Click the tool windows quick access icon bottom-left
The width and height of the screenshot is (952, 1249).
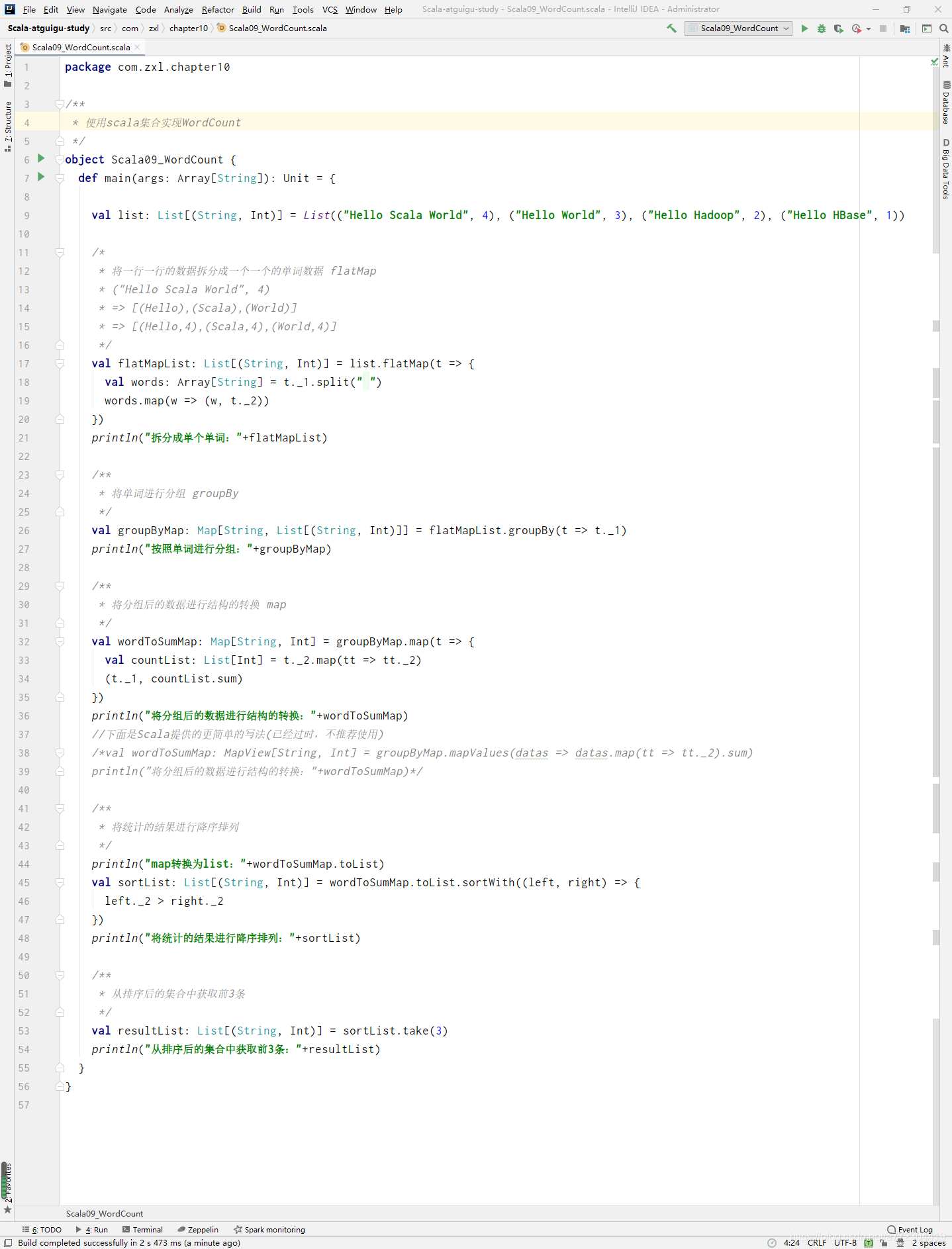point(9,1243)
